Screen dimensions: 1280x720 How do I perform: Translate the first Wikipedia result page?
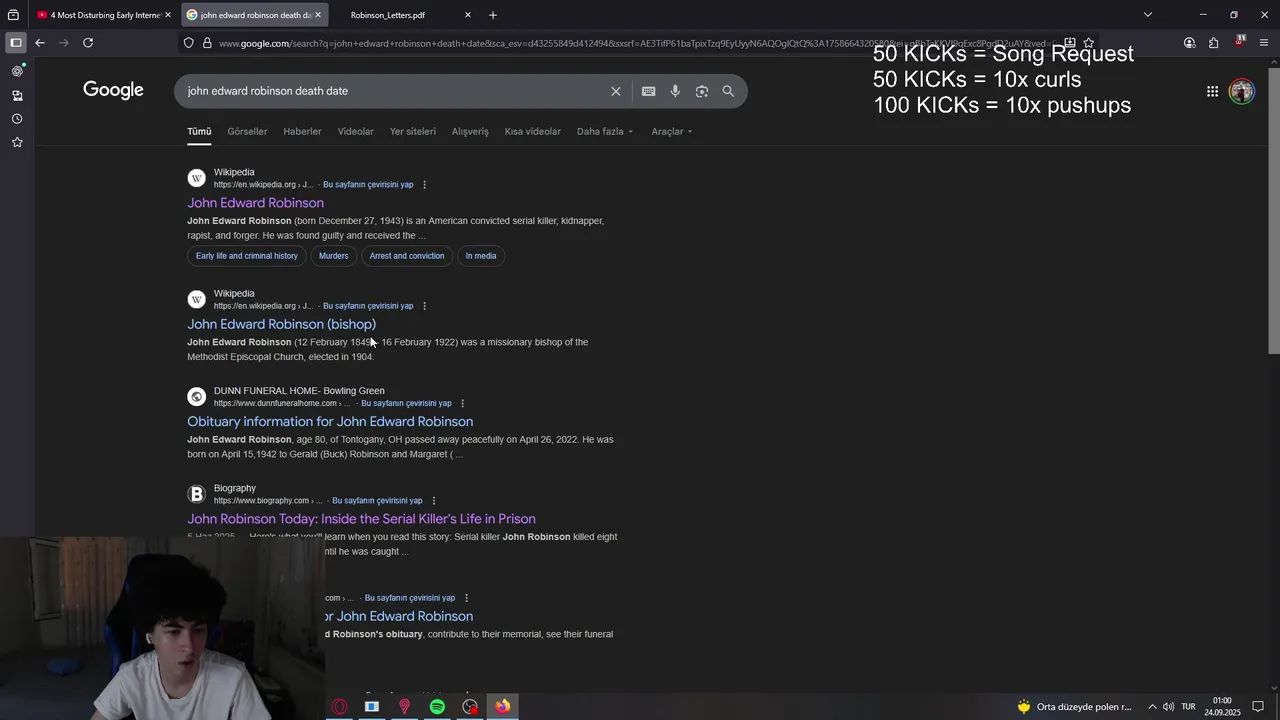point(368,185)
